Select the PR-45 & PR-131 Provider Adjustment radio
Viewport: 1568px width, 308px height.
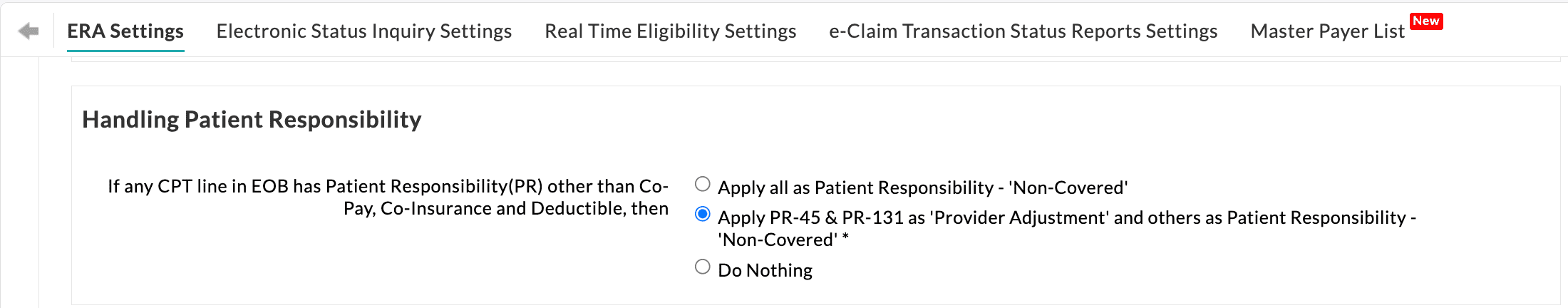tap(703, 215)
